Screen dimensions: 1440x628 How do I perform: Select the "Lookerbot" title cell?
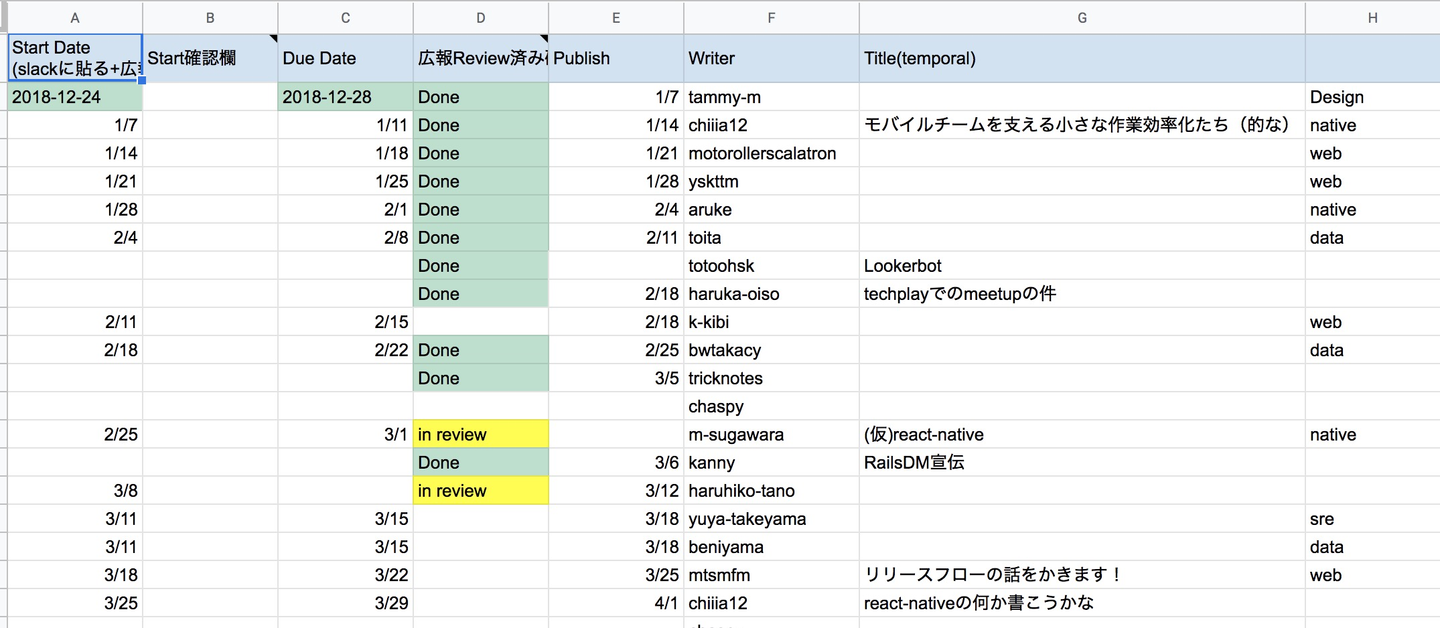1082,266
